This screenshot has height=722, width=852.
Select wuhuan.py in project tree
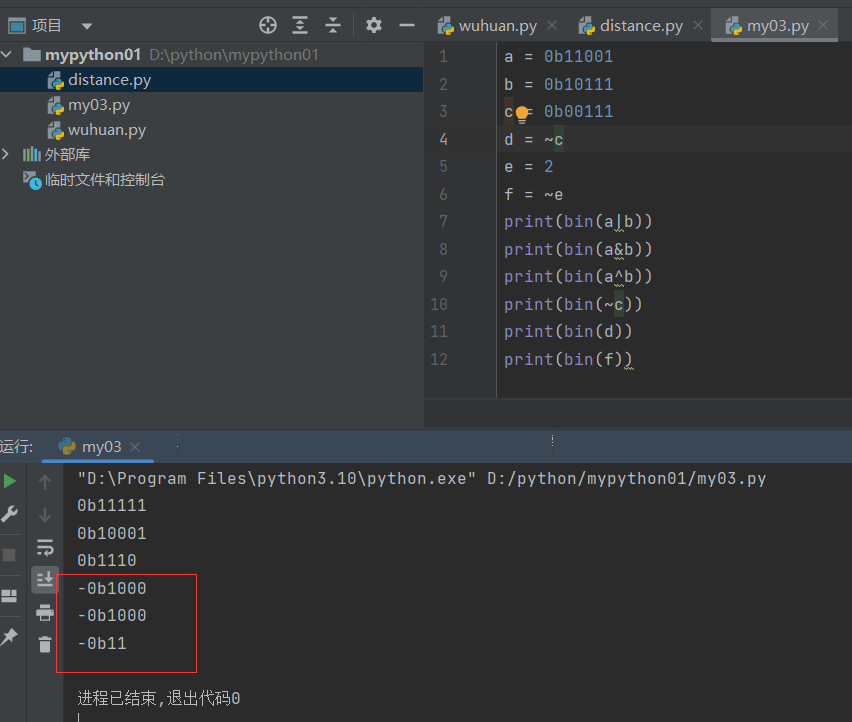107,130
